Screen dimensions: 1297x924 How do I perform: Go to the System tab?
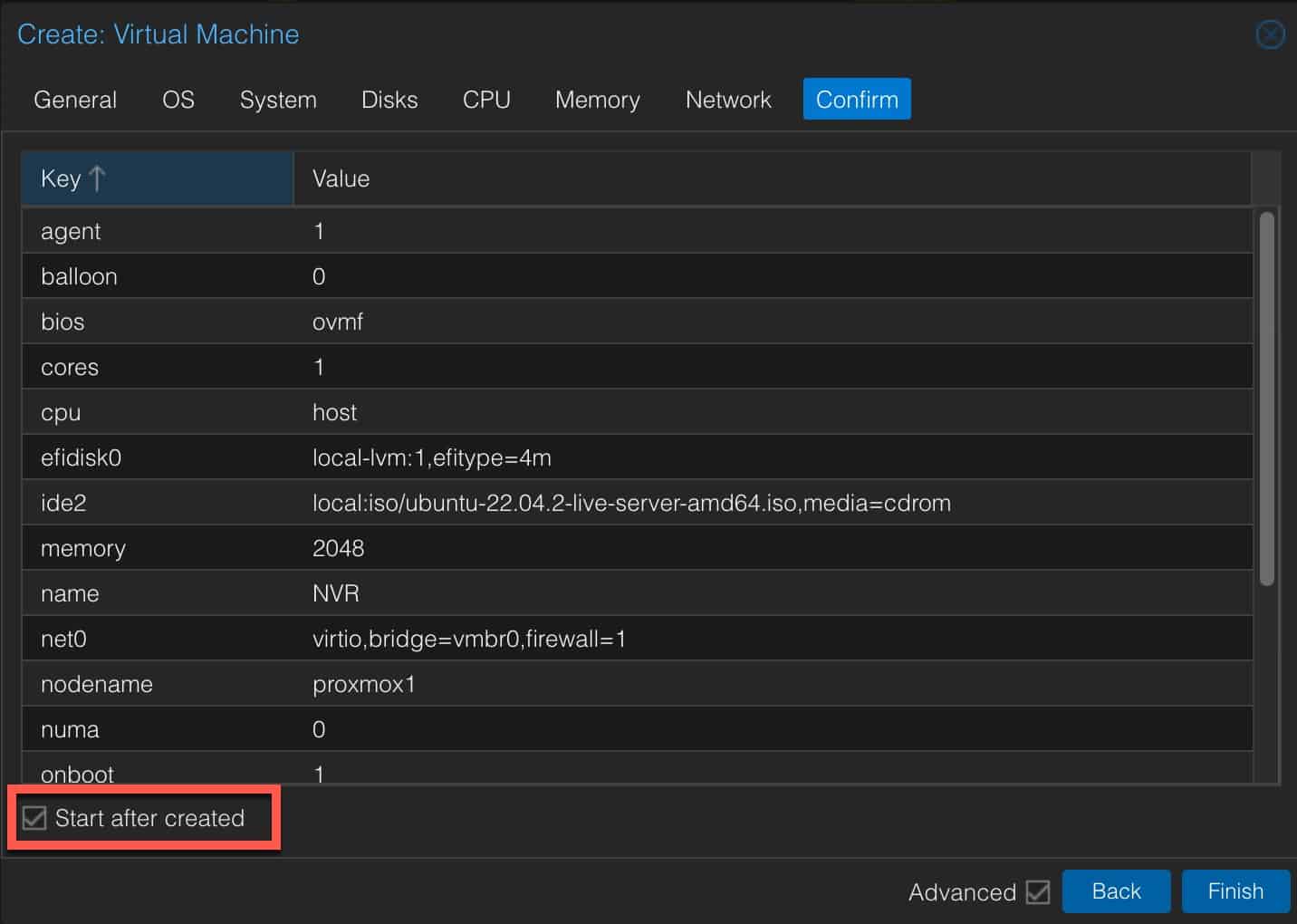coord(278,100)
